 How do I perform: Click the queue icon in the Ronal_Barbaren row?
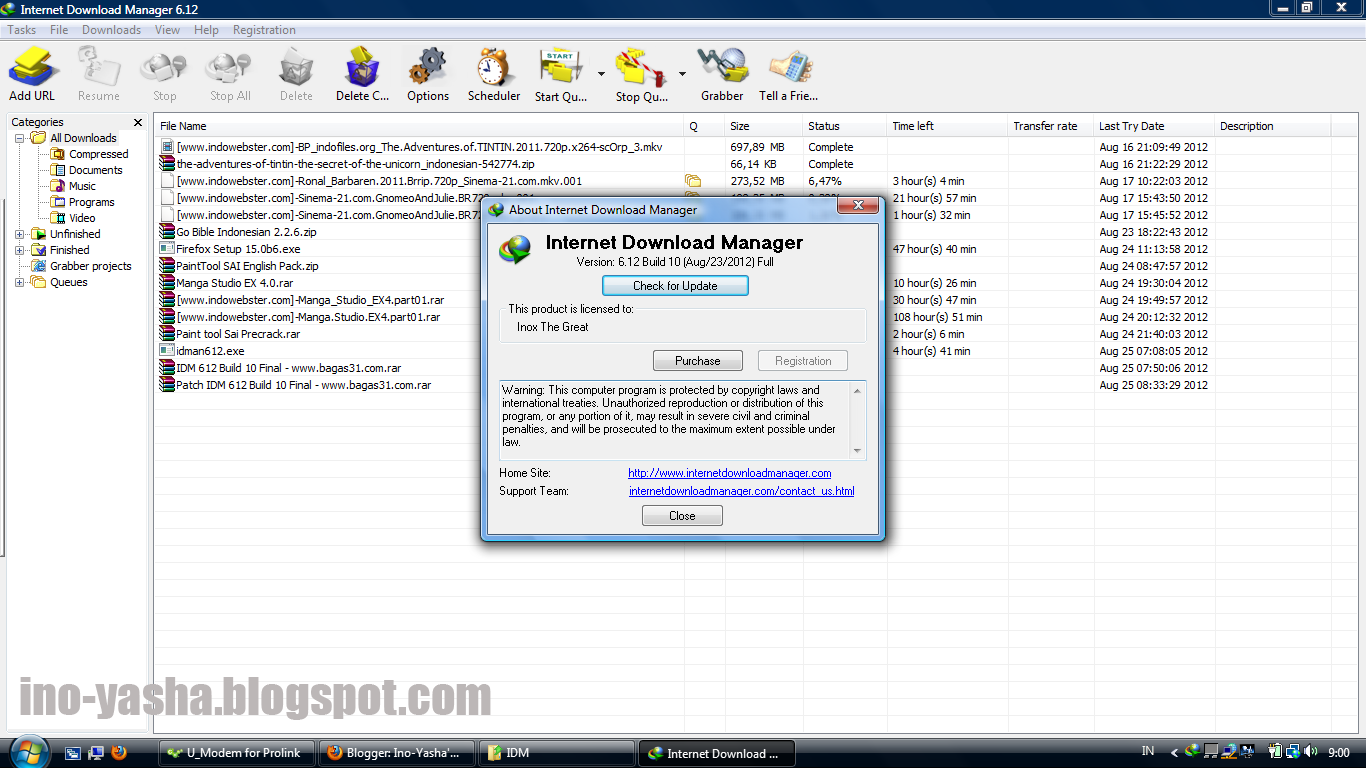point(693,181)
